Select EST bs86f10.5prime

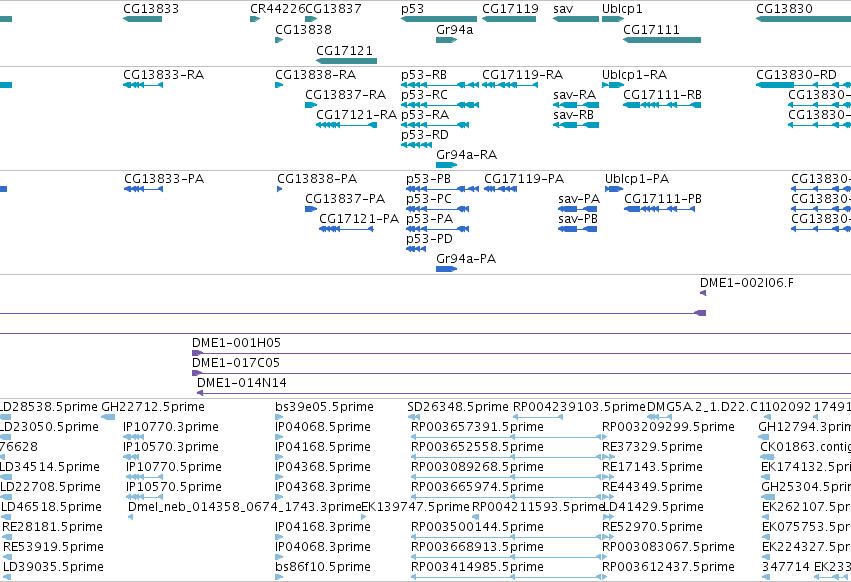point(324,567)
